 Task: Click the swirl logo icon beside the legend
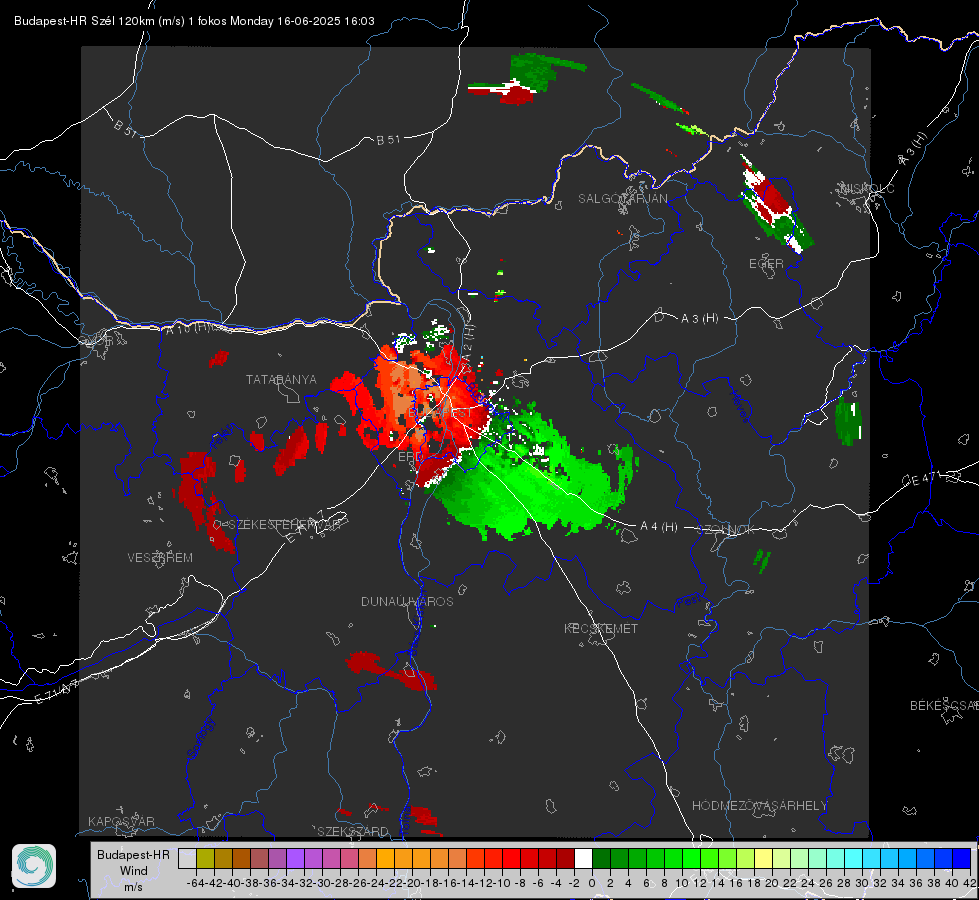point(34,866)
